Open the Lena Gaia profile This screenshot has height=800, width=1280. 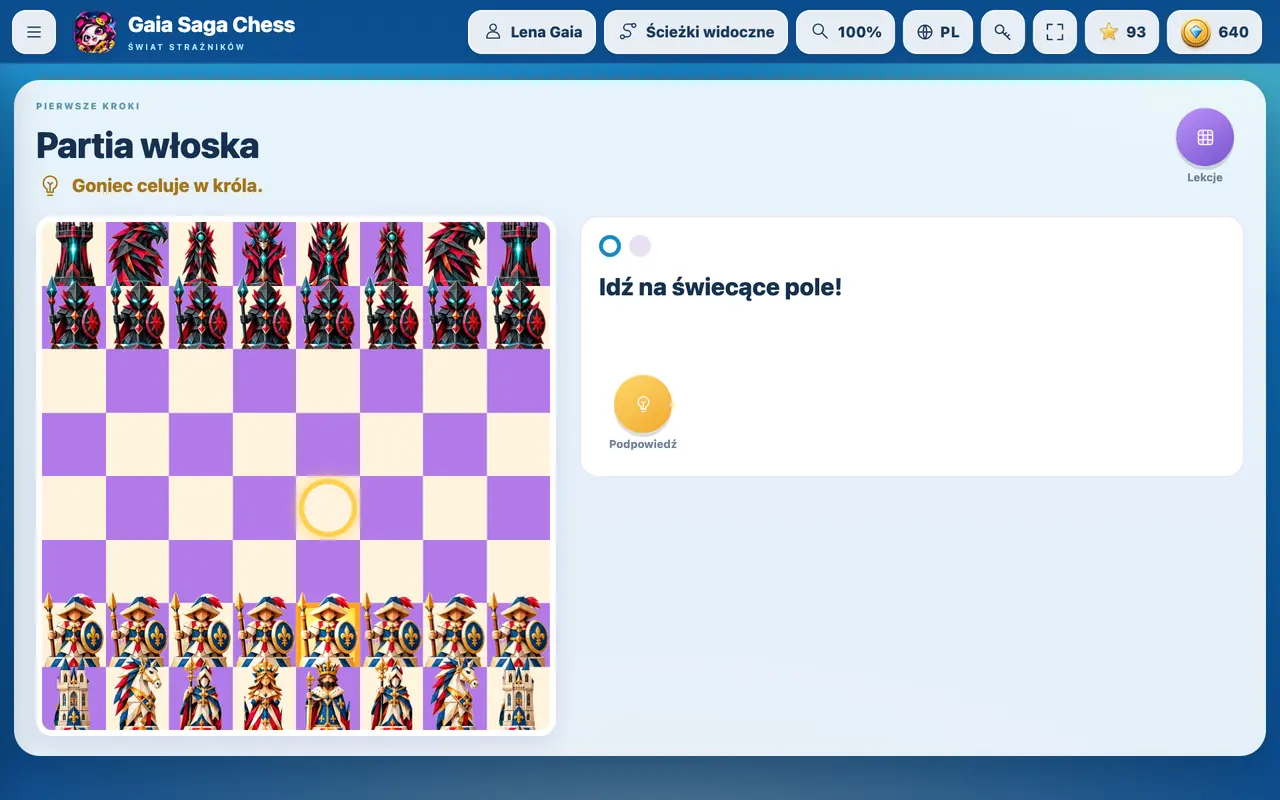coord(532,32)
